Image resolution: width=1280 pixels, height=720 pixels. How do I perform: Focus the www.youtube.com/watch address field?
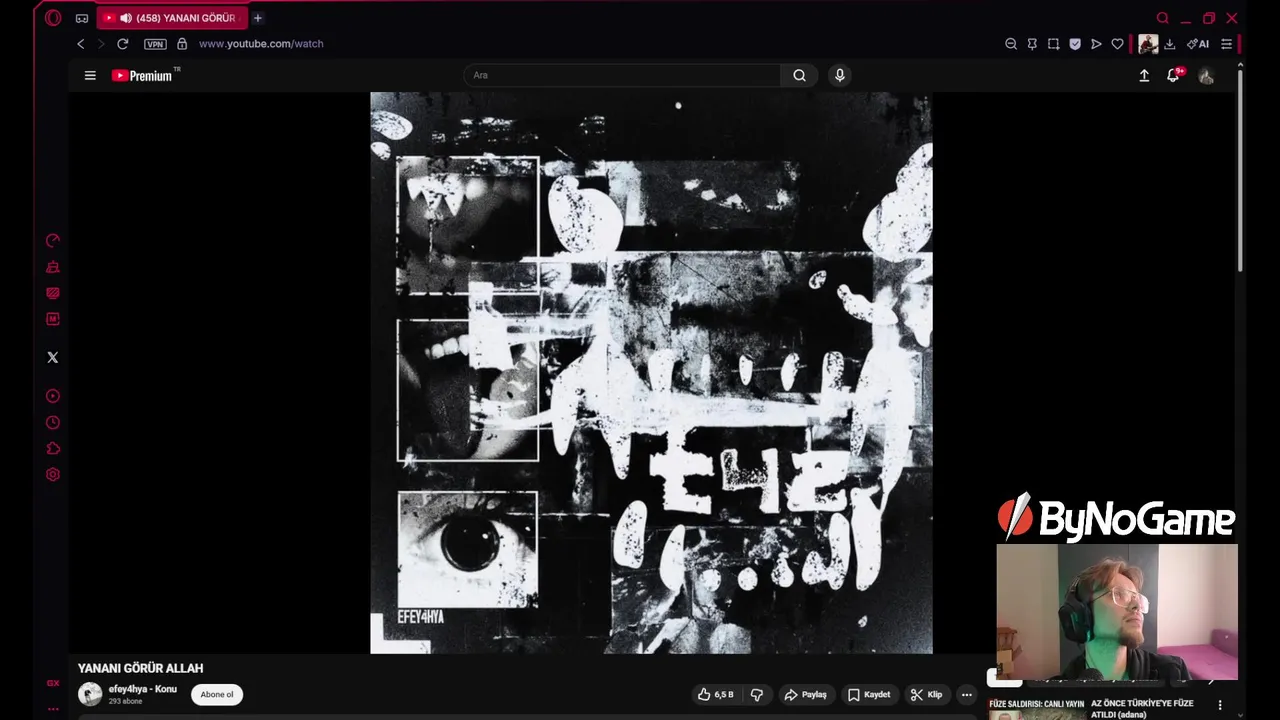click(261, 44)
